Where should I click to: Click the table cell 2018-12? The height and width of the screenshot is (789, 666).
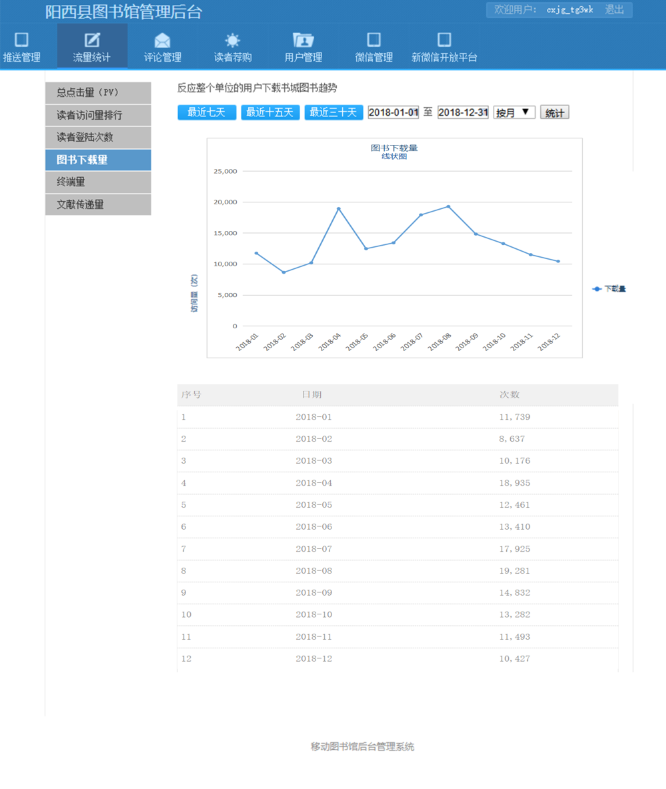[x=313, y=659]
